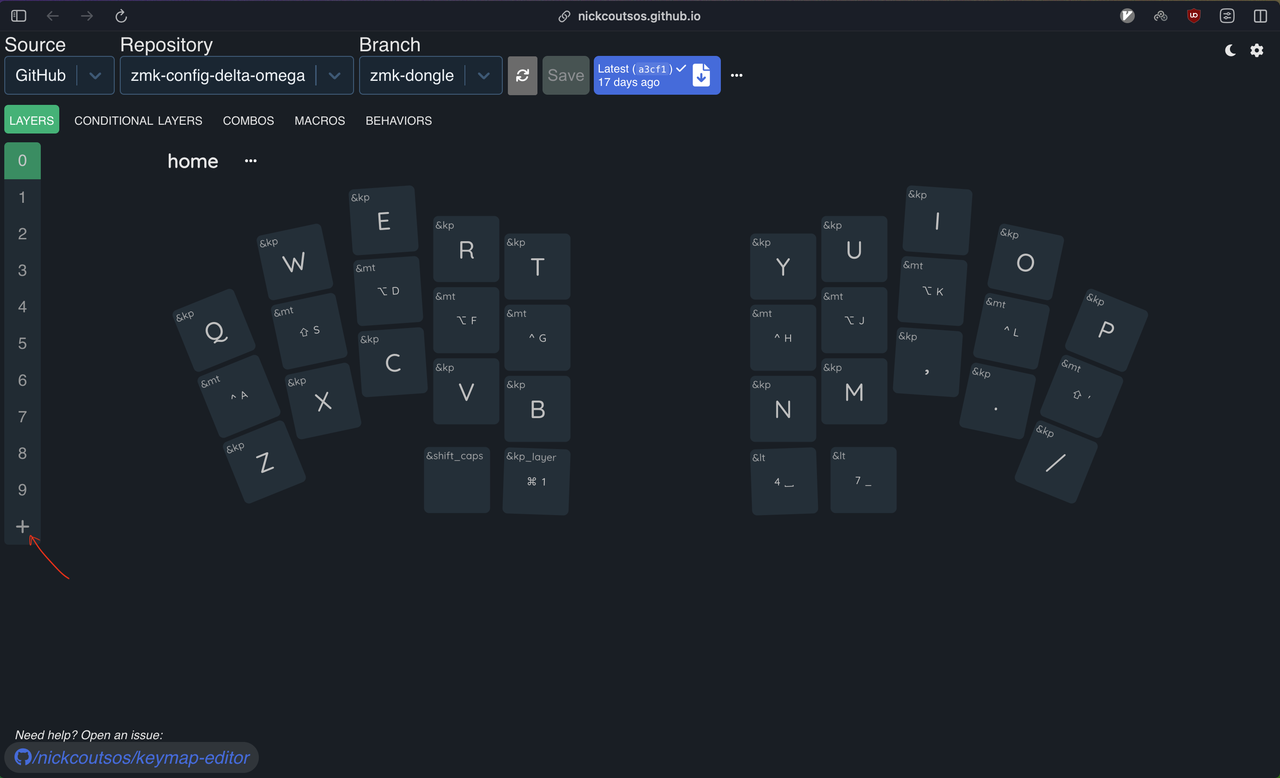
Task: Click the Save button
Action: pyautogui.click(x=566, y=75)
